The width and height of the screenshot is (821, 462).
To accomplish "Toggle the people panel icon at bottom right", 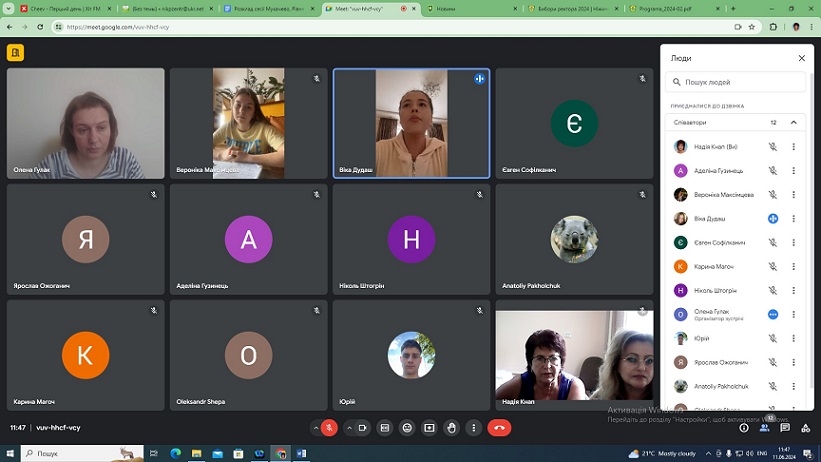I will 764,428.
